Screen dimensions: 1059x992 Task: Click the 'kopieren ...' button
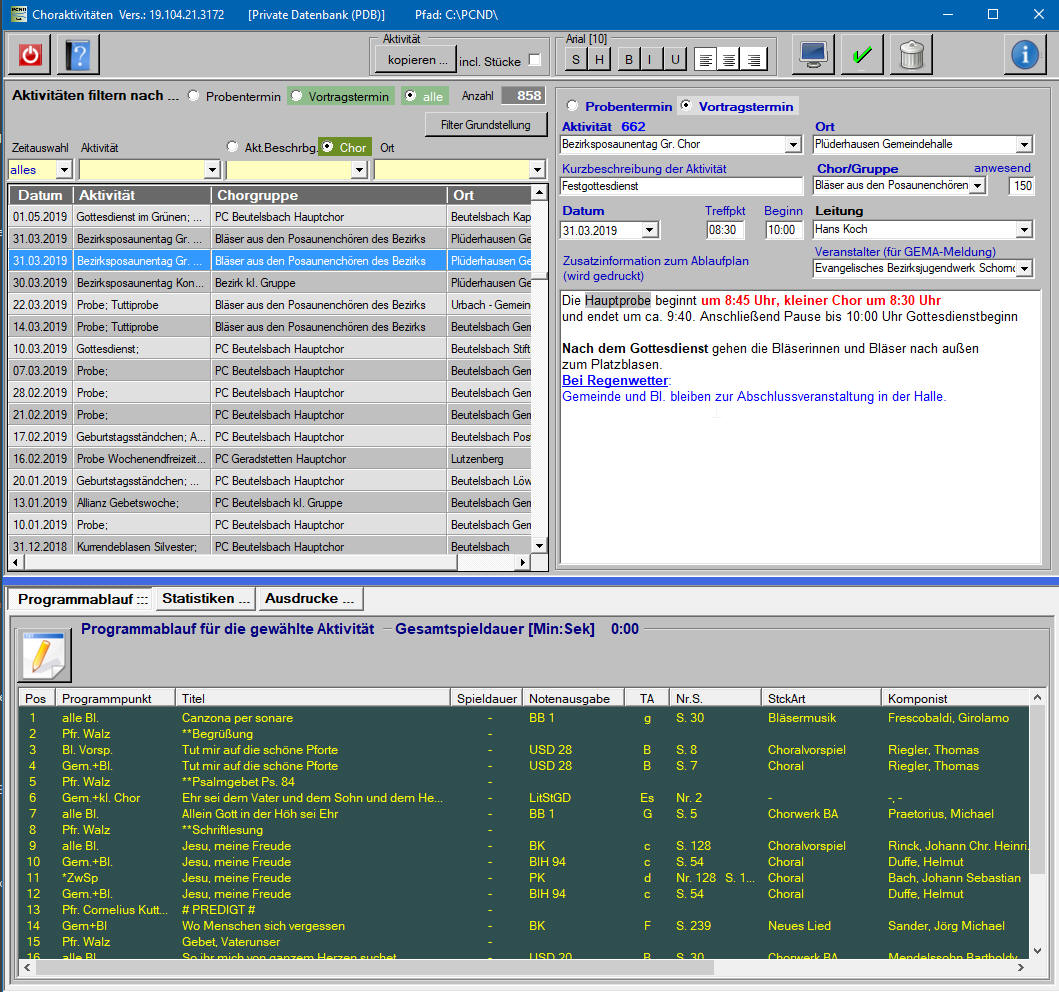click(x=416, y=60)
